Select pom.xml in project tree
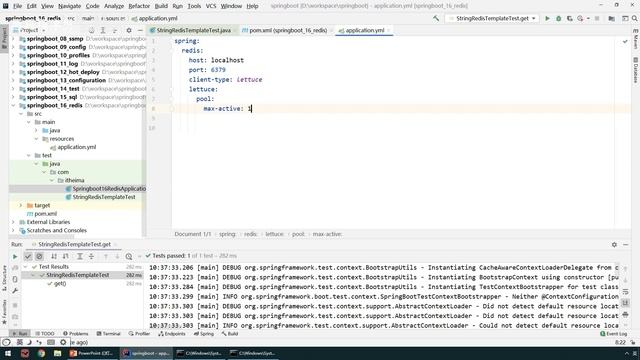640x360 pixels. (46, 214)
